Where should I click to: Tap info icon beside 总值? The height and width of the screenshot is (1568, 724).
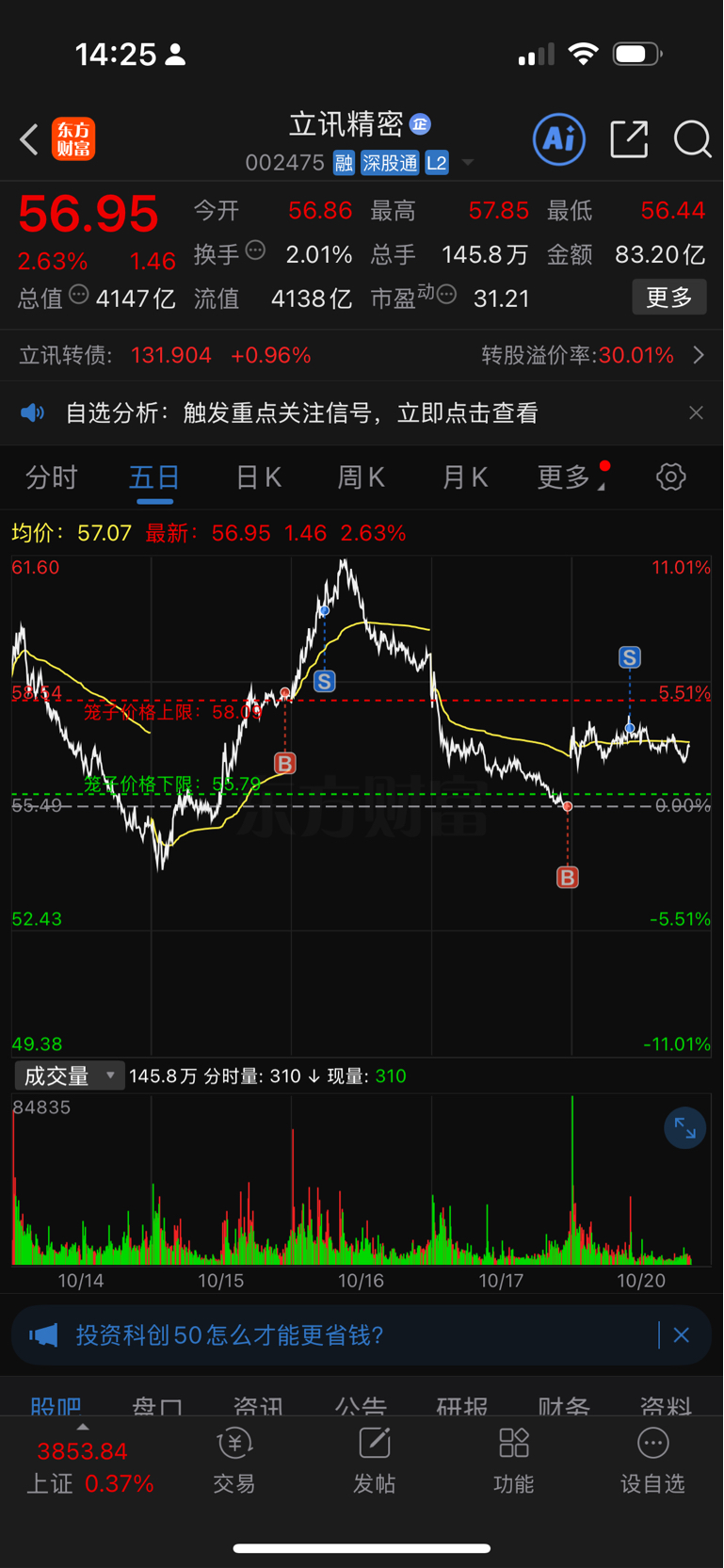click(79, 294)
